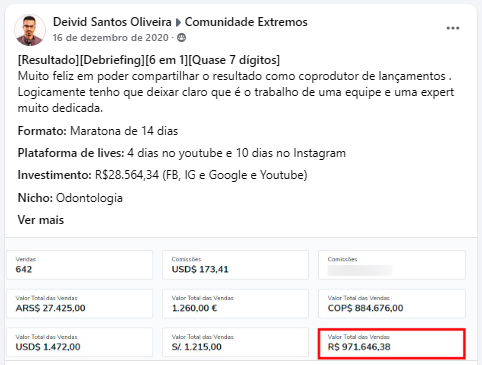This screenshot has height=365, width=482.
Task: Open the three-dot post options menu
Action: [453, 28]
